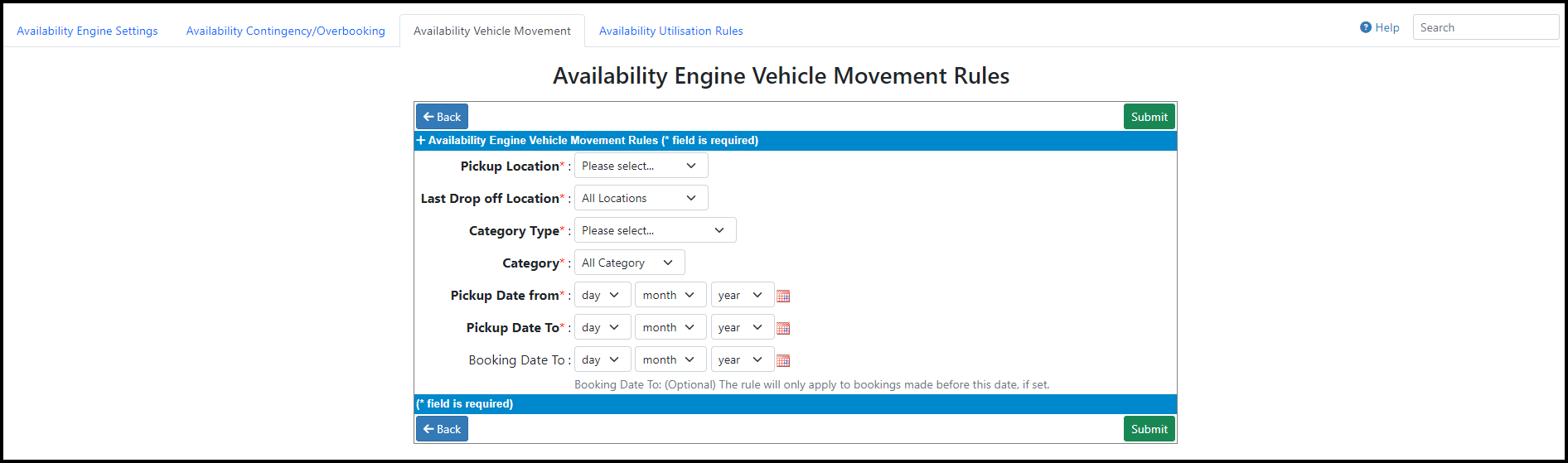Select day for Pickup Date from

603,295
